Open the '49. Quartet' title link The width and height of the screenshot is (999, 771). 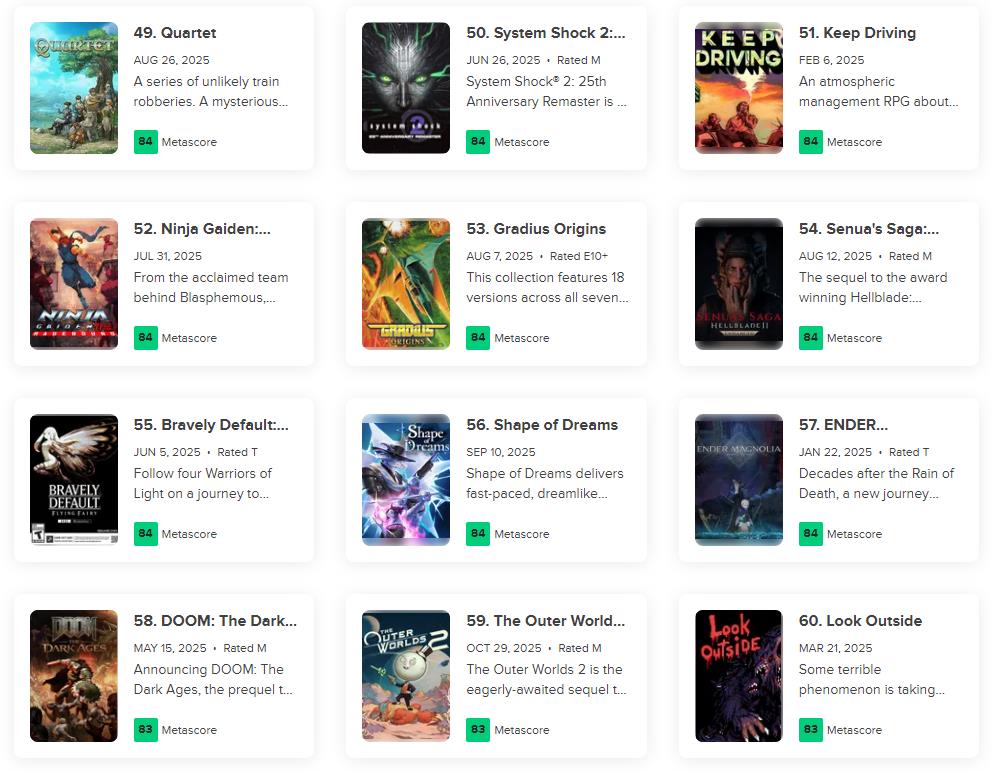(175, 33)
